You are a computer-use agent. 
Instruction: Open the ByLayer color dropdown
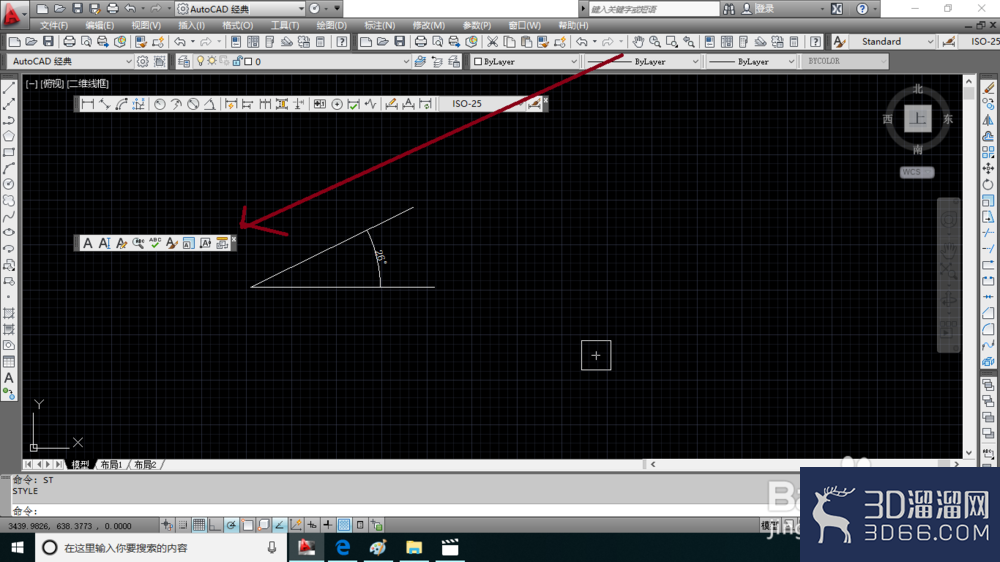point(524,61)
